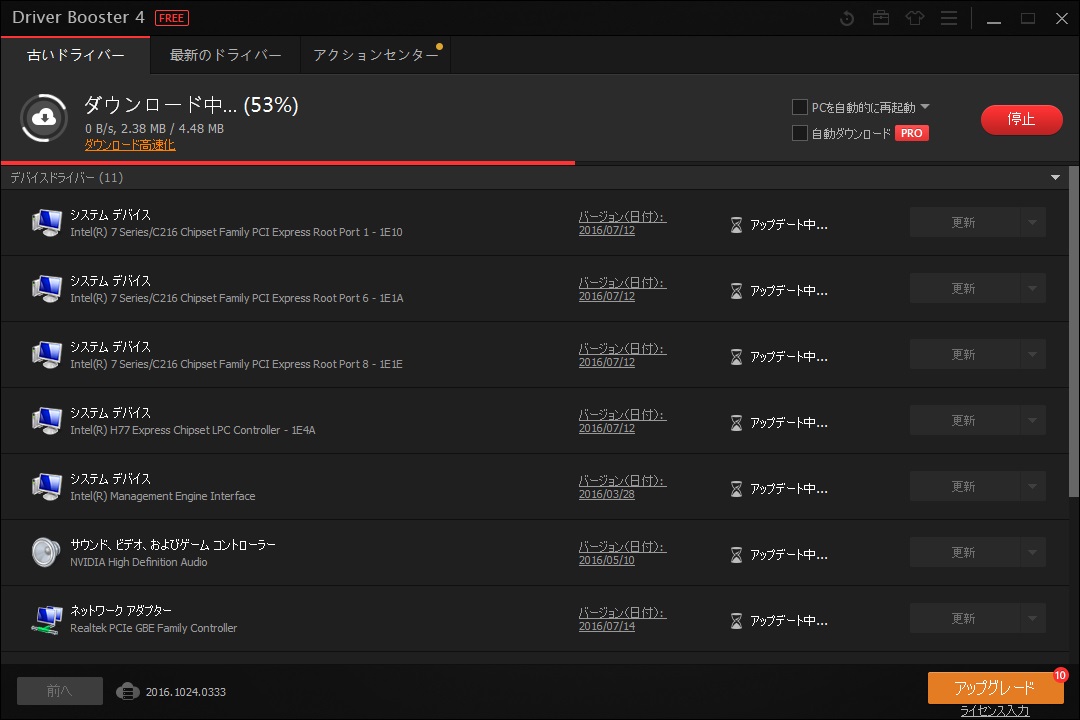Open the rescue/restore icon in title bar

click(847, 19)
